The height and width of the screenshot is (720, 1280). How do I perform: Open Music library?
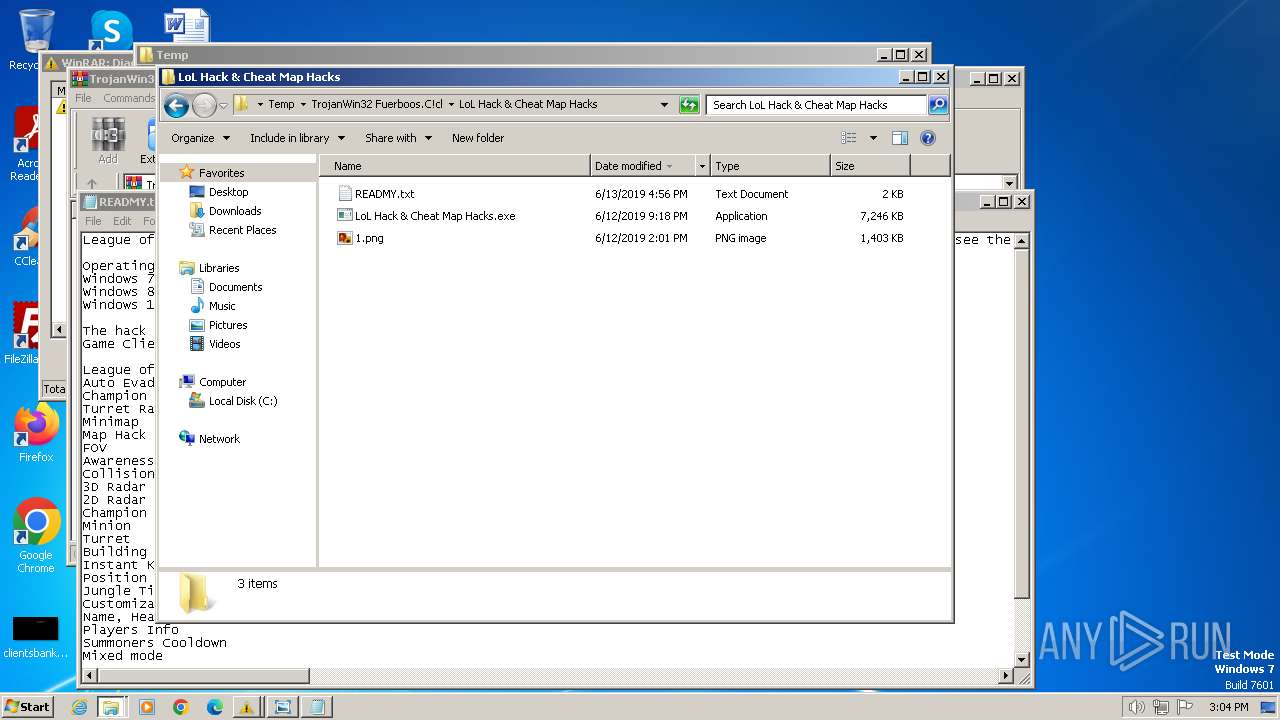click(222, 306)
